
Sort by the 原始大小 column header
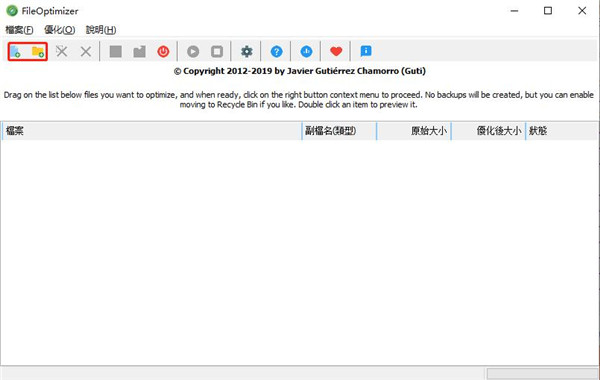(x=414, y=131)
